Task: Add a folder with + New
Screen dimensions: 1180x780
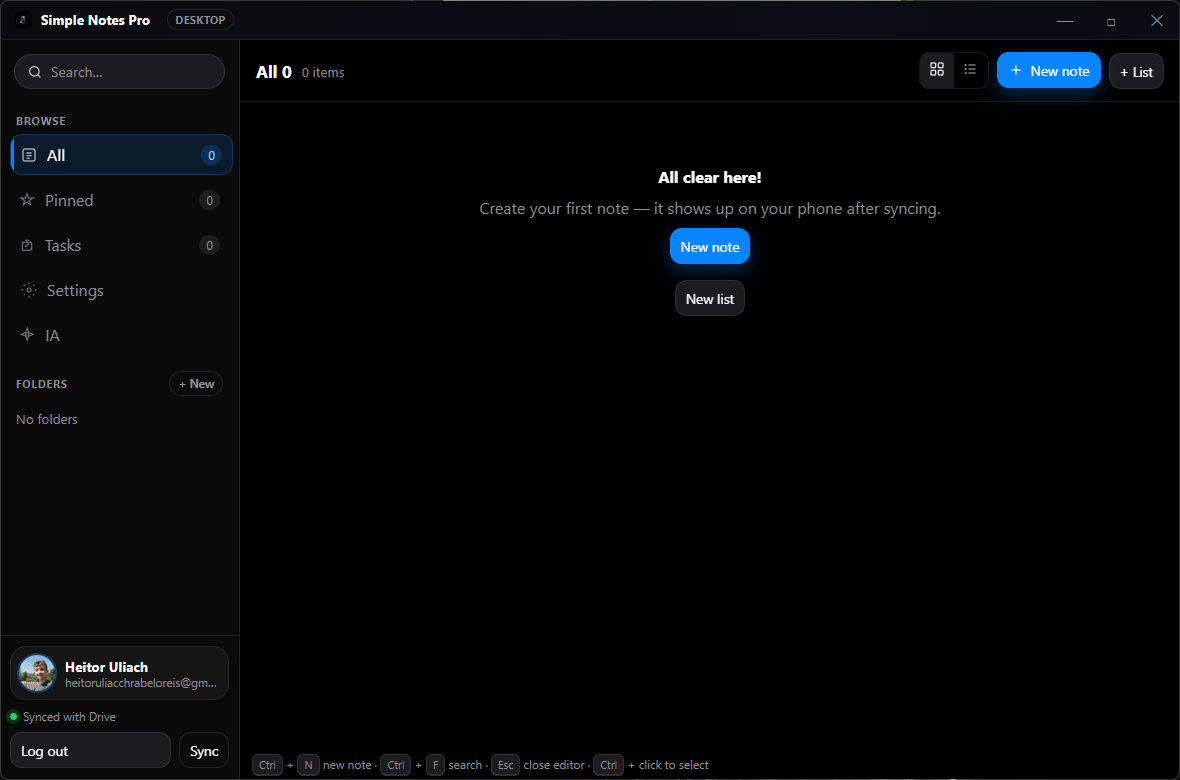Action: point(196,383)
